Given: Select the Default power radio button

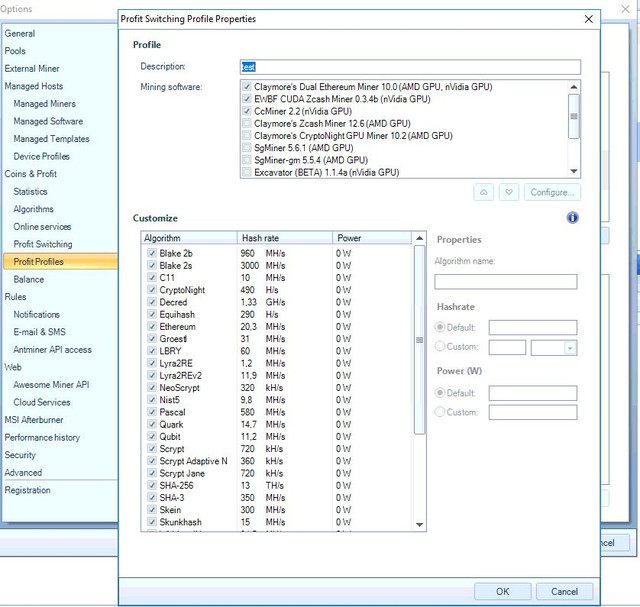Looking at the screenshot, I should point(440,393).
